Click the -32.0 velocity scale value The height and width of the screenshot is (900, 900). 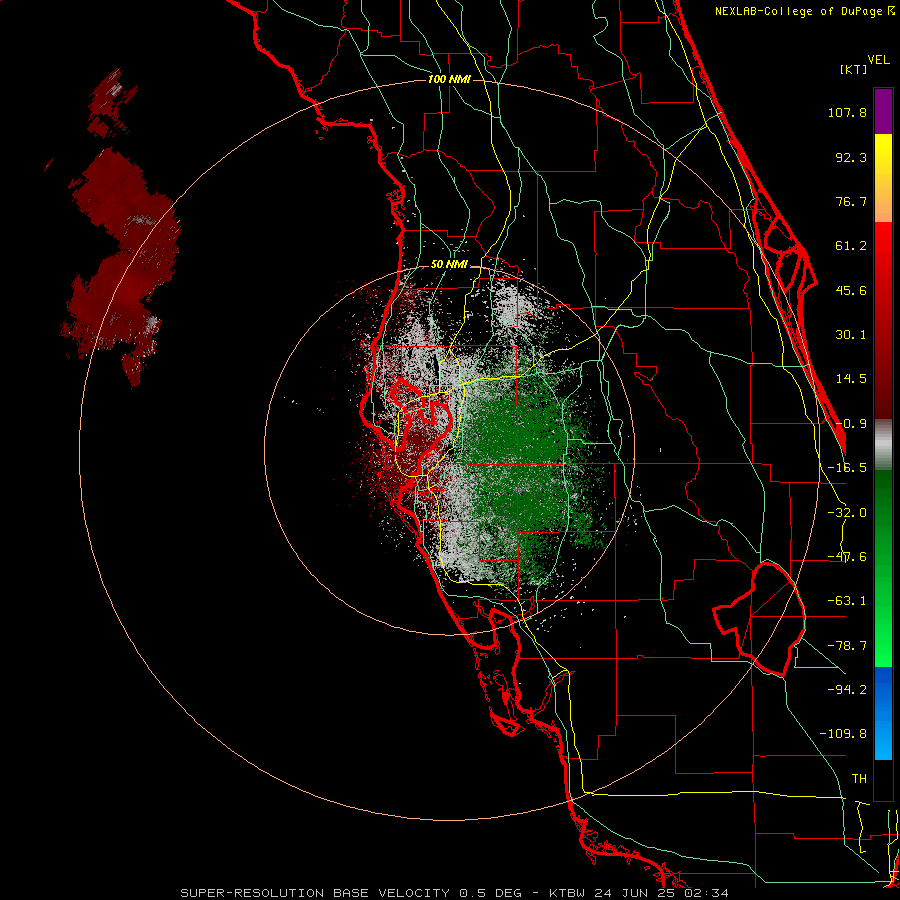click(847, 513)
